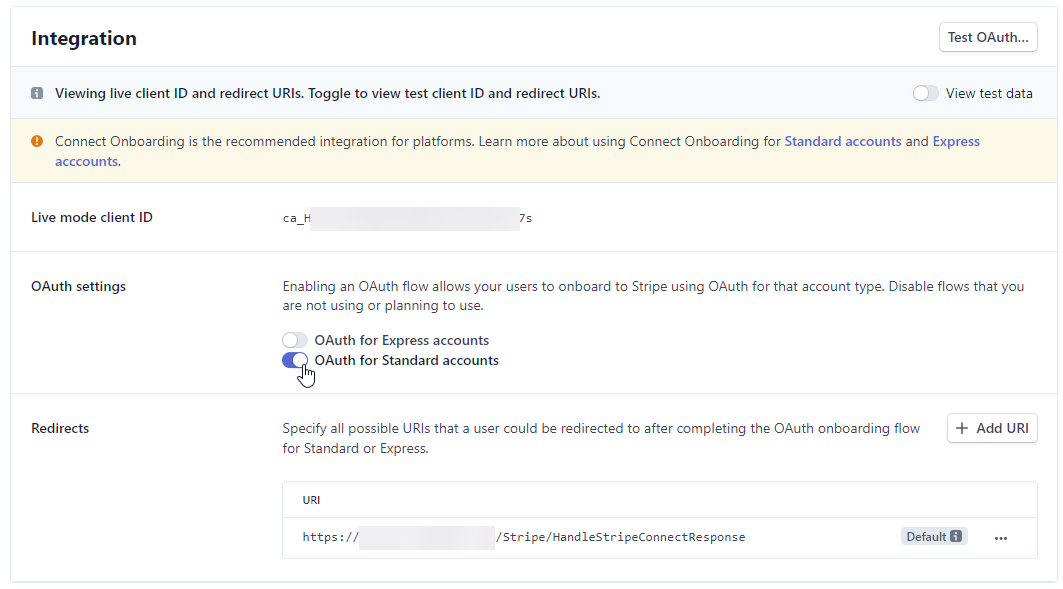Open the Test OAuth button

tap(988, 37)
